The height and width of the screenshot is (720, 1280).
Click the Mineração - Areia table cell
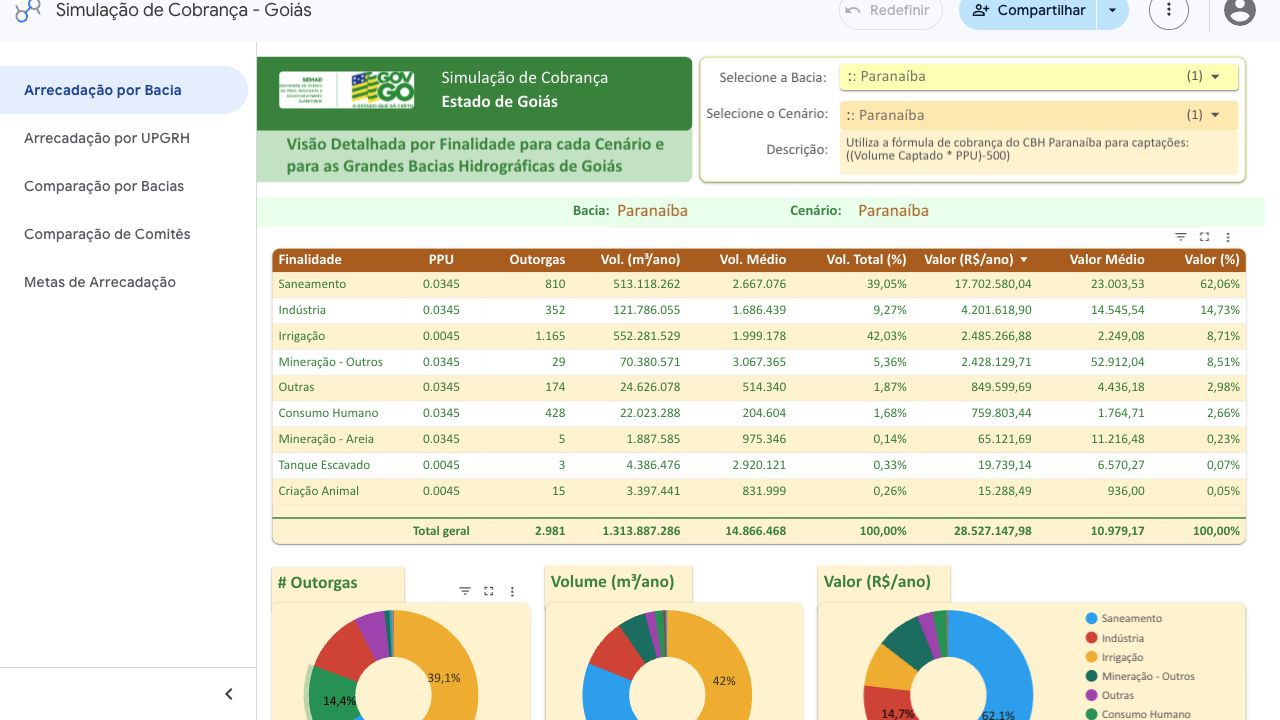326,439
